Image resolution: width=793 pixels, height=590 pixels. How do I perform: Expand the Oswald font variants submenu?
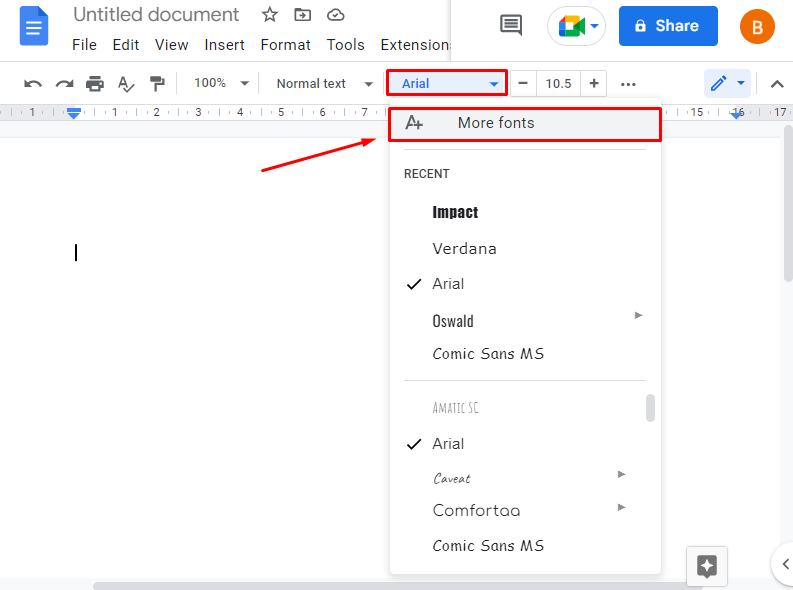pos(638,316)
